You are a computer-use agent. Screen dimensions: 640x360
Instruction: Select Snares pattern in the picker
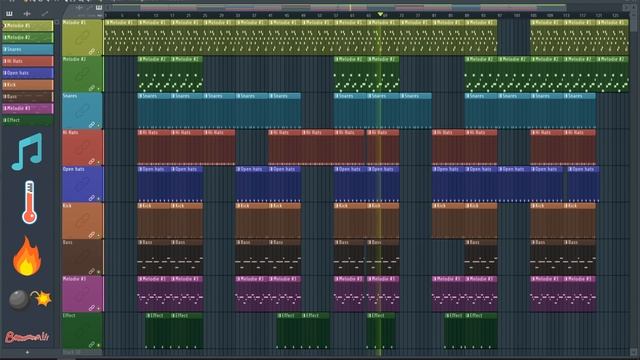click(x=28, y=49)
